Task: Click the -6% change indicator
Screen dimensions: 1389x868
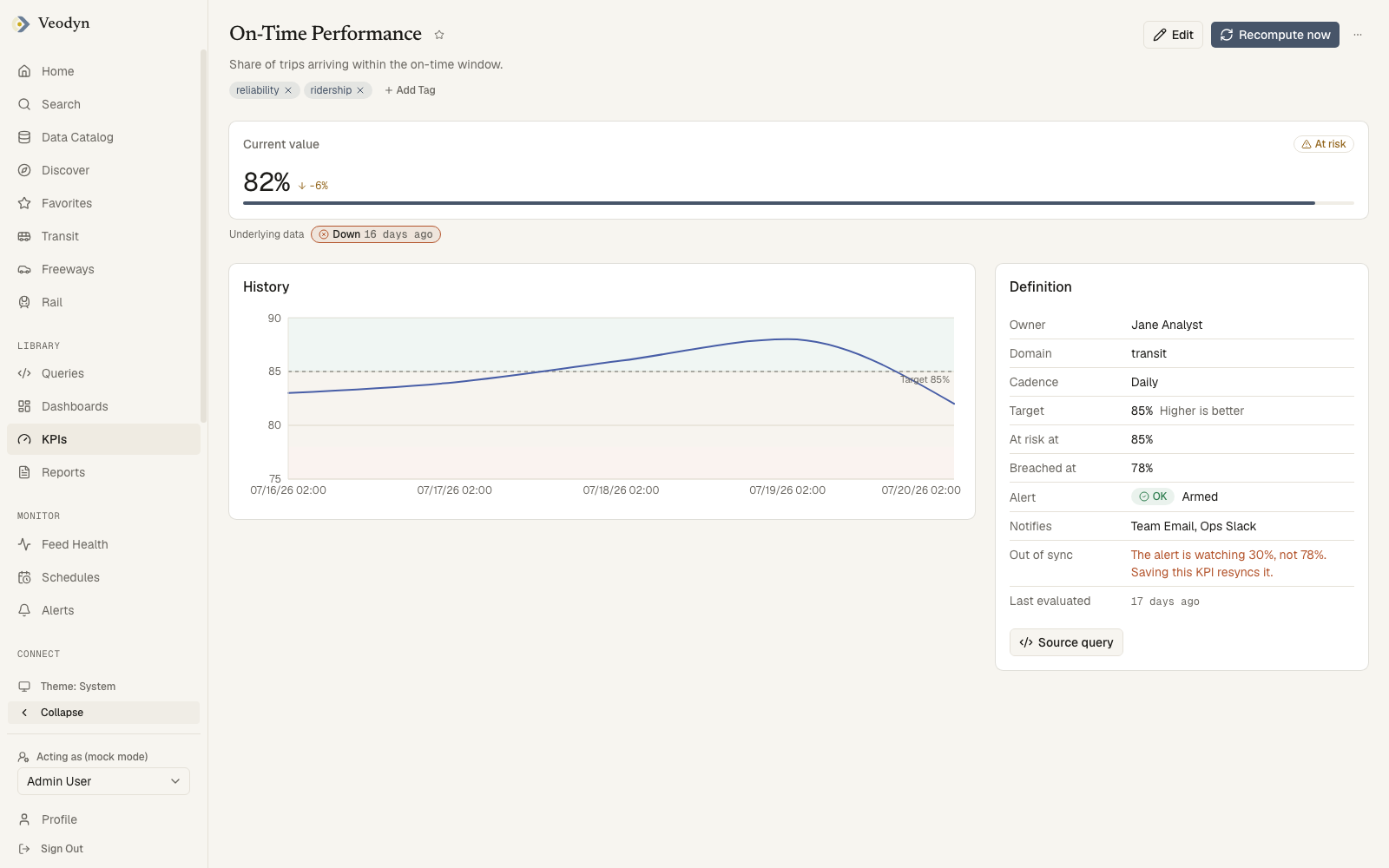Action: pyautogui.click(x=313, y=186)
